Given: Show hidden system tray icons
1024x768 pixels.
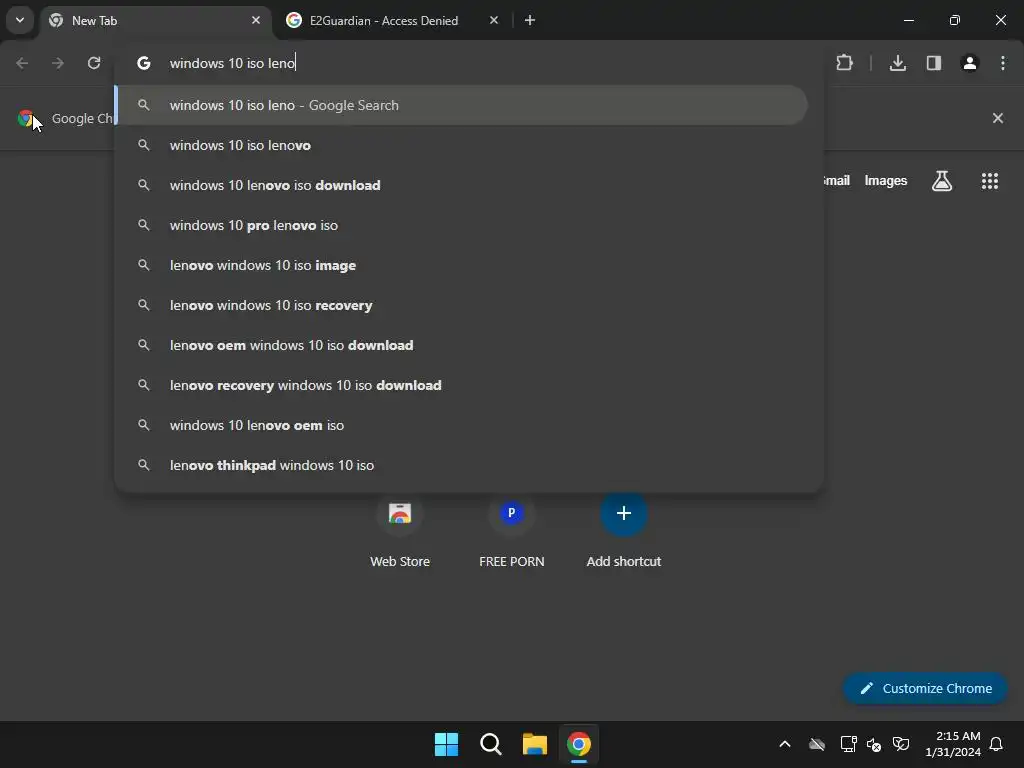Looking at the screenshot, I should (785, 744).
